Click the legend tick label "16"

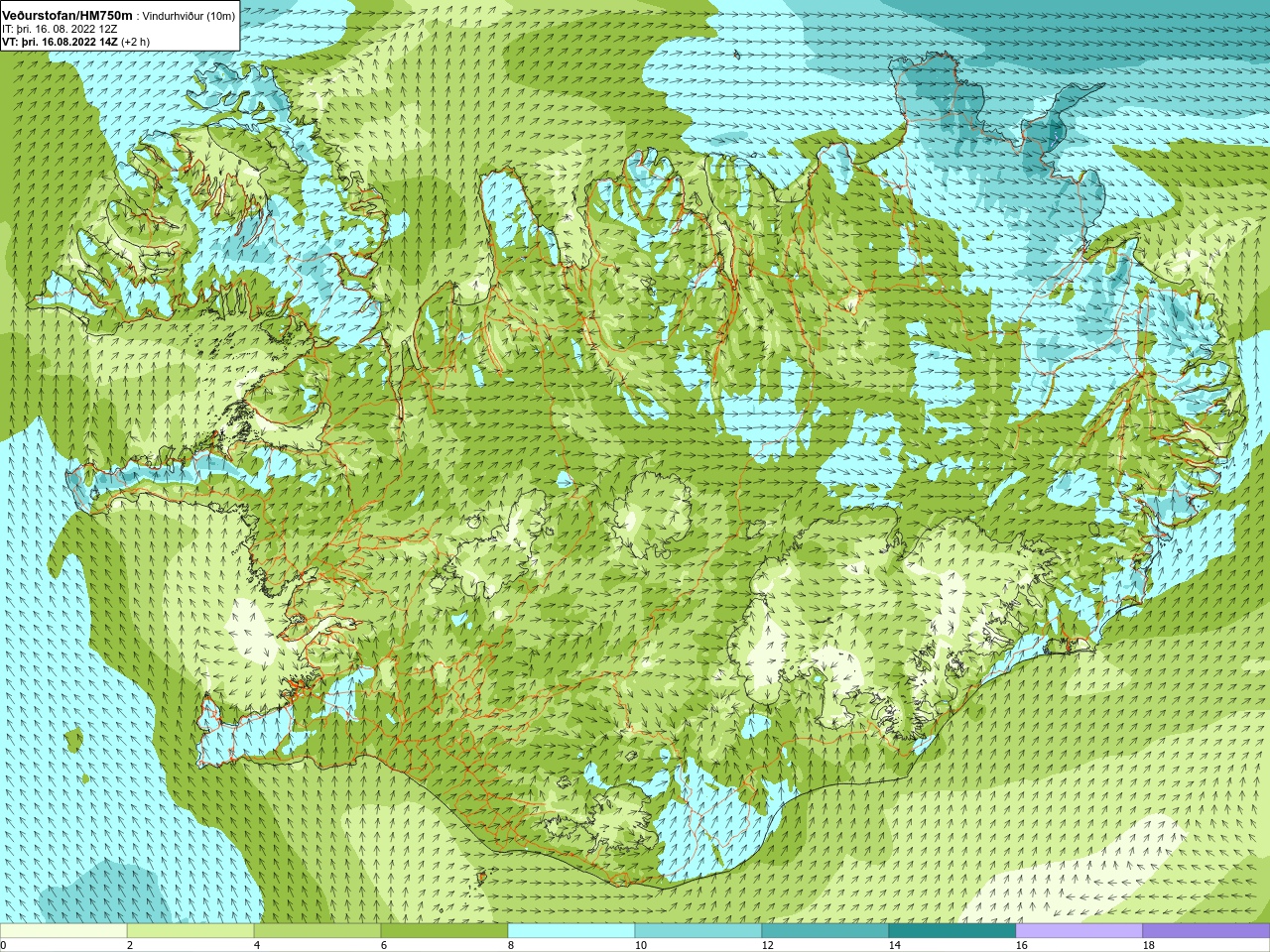pos(1021,945)
